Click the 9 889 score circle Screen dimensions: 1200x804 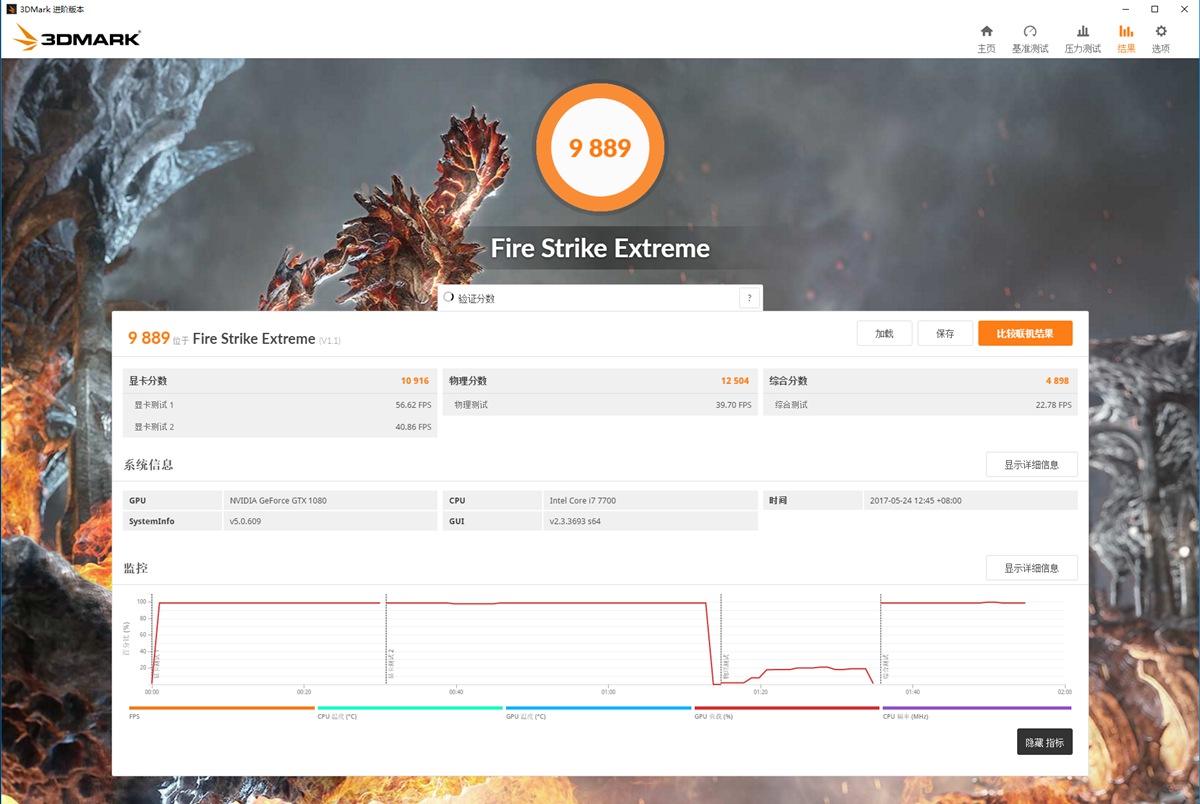pyautogui.click(x=600, y=148)
